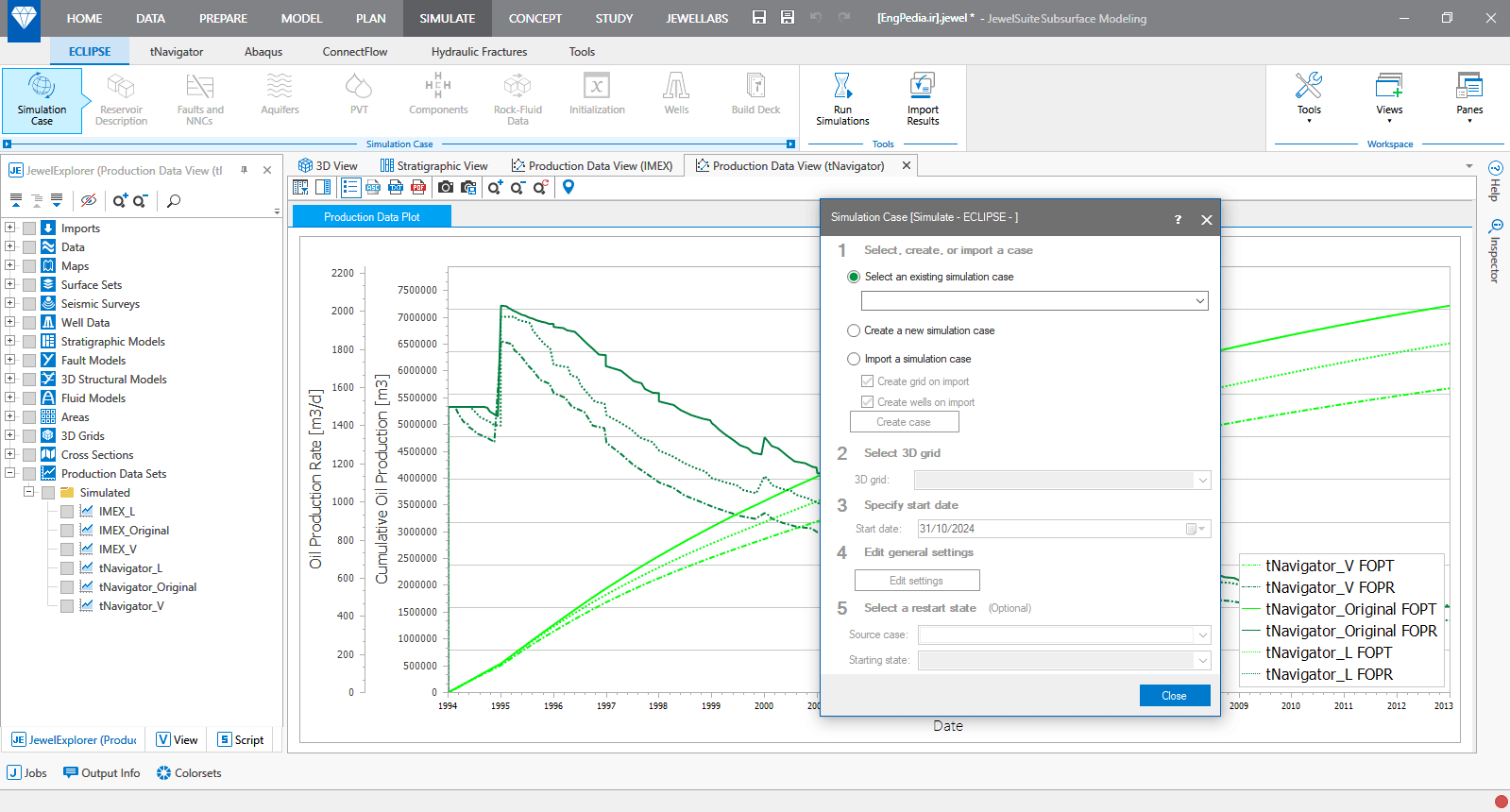Open the Output Info panel

tap(102, 773)
